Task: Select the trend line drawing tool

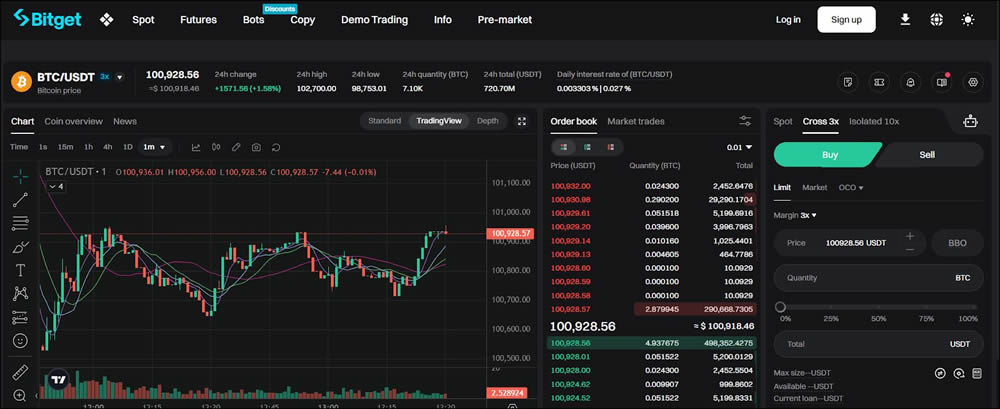Action: (20, 199)
